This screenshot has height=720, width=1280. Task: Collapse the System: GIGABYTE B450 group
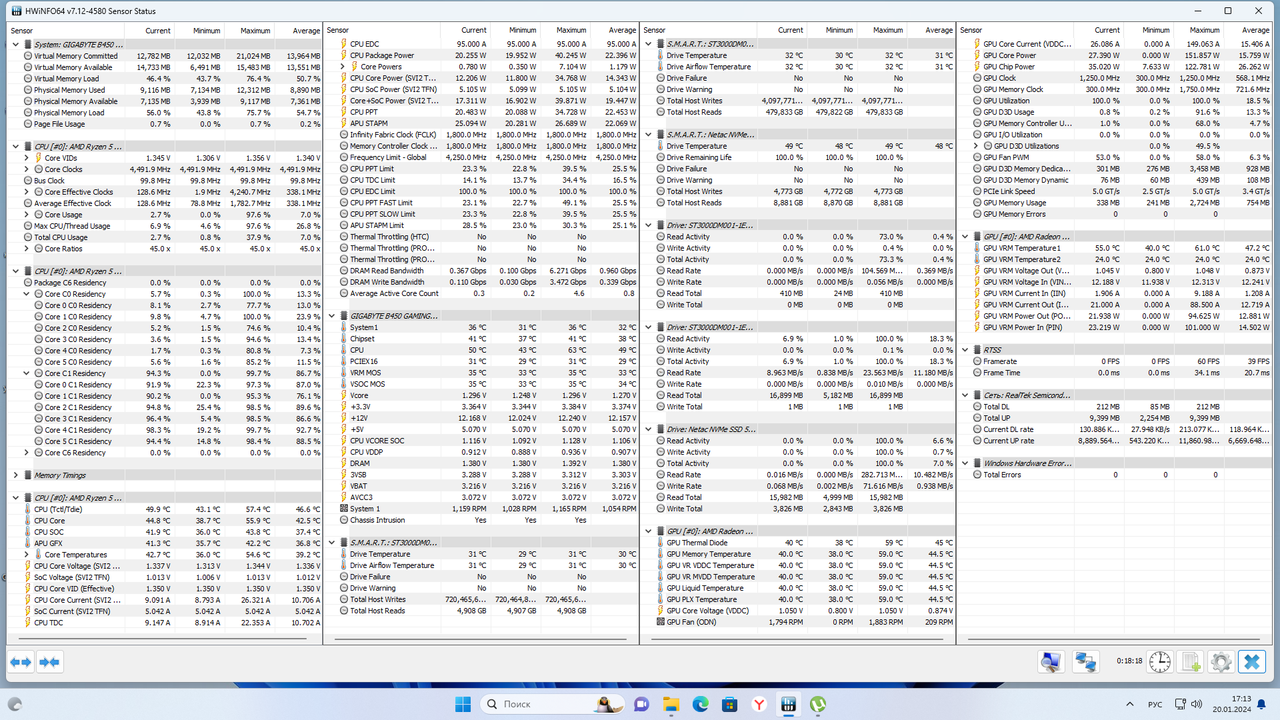pos(15,45)
